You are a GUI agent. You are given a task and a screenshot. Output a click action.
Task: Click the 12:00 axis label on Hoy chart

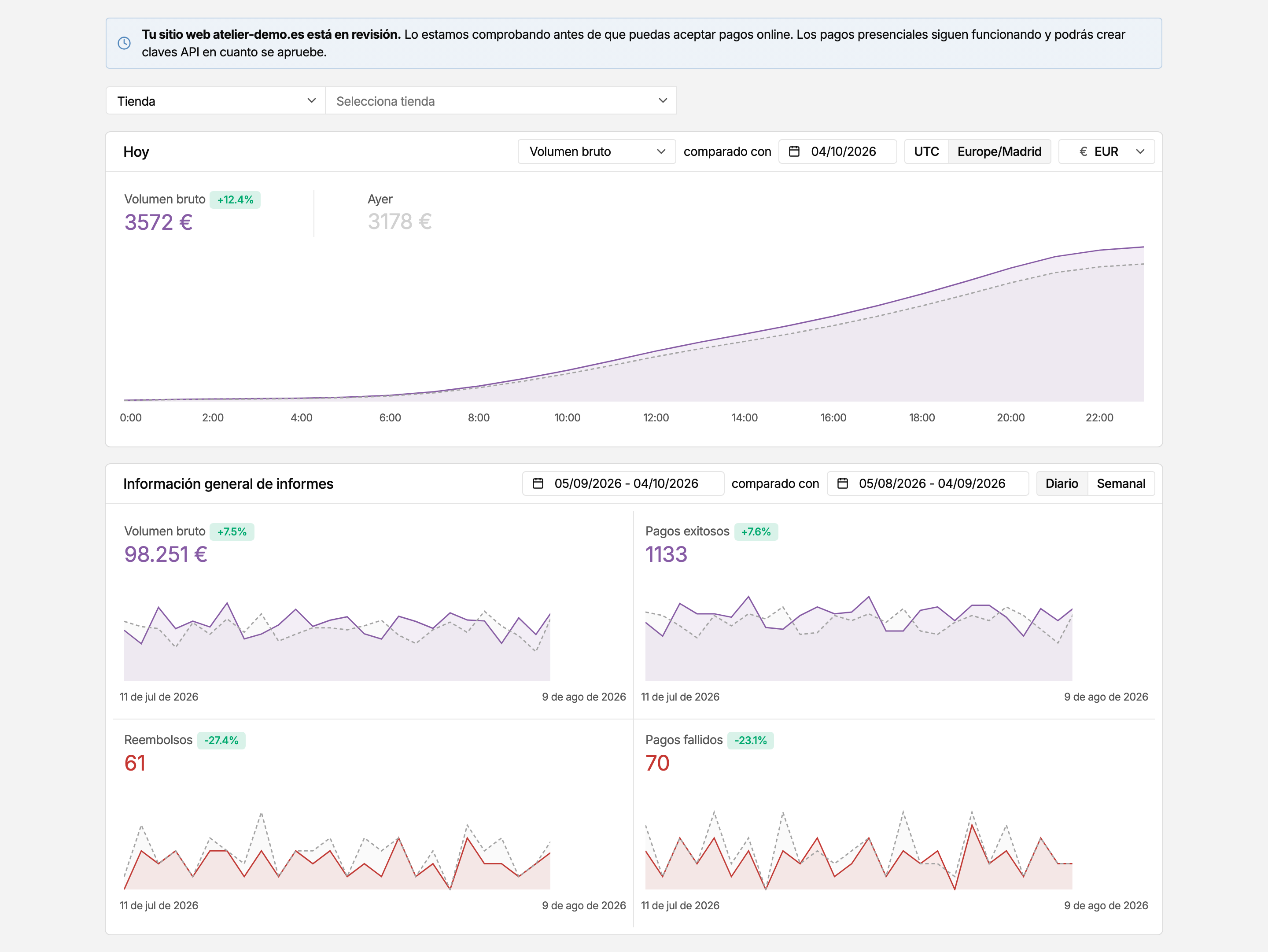pos(656,417)
